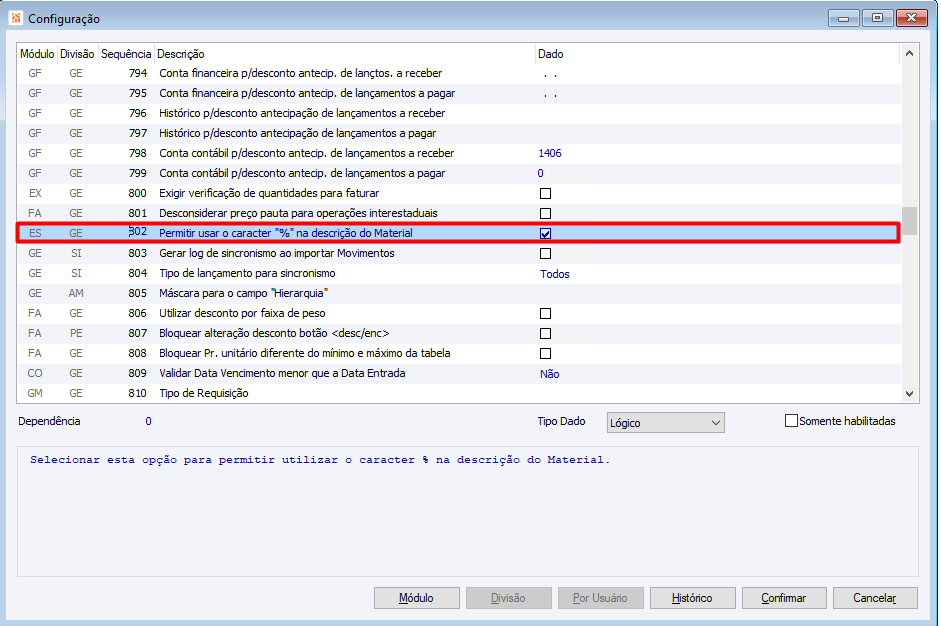Sort by Módulo column header

[37, 54]
